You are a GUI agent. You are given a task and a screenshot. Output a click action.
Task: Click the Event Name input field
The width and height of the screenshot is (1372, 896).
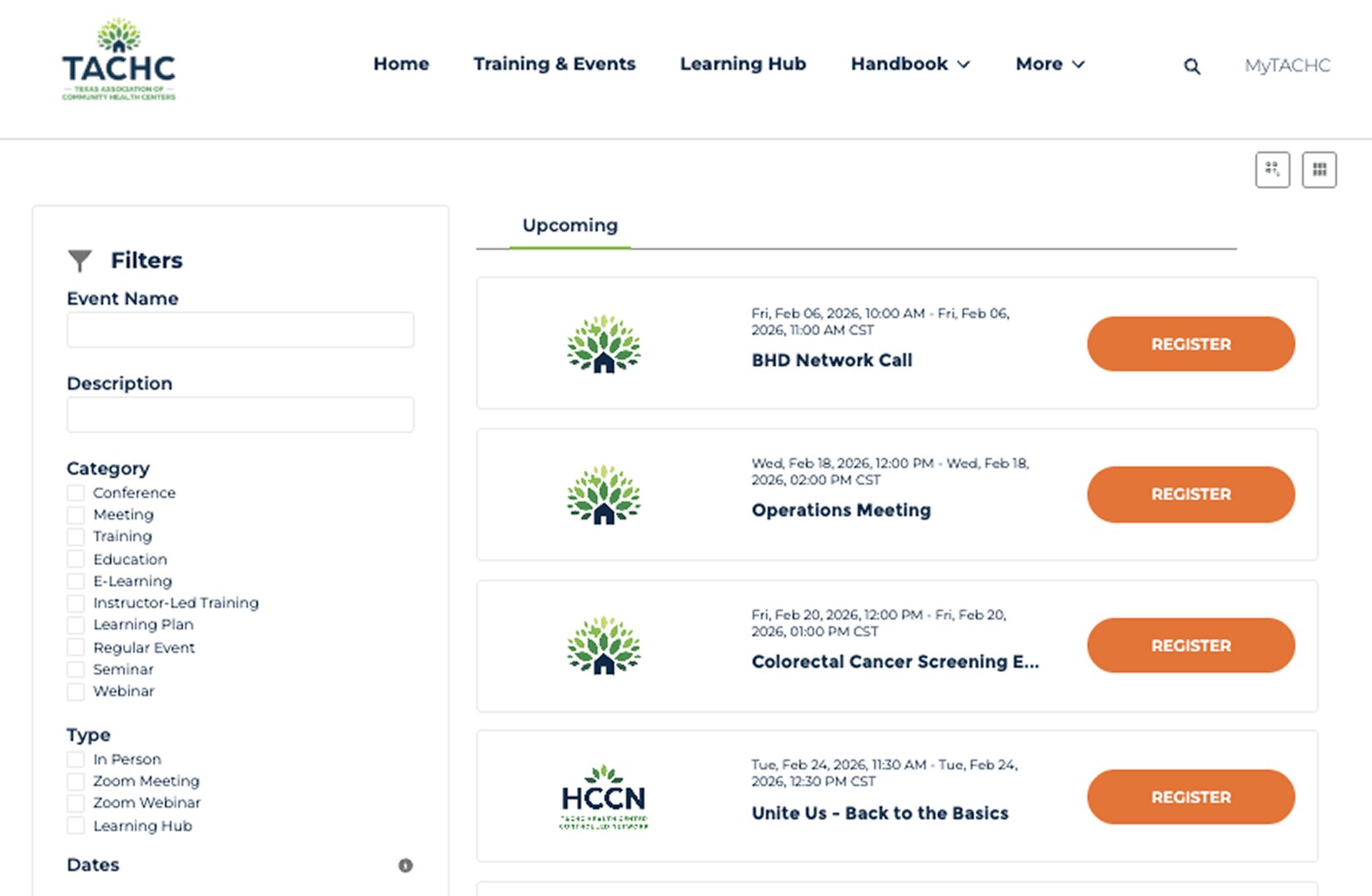coord(240,330)
